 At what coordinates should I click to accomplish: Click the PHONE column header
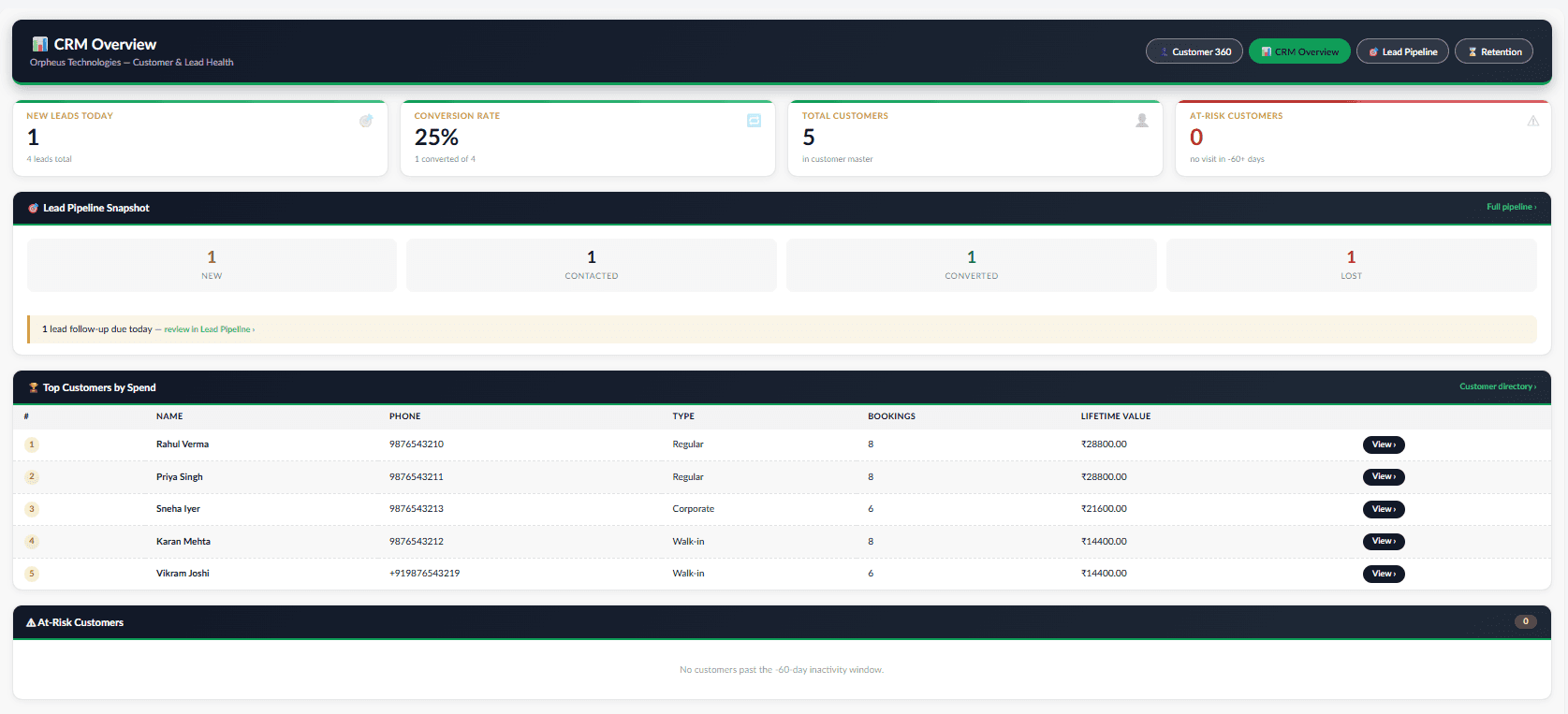point(405,416)
